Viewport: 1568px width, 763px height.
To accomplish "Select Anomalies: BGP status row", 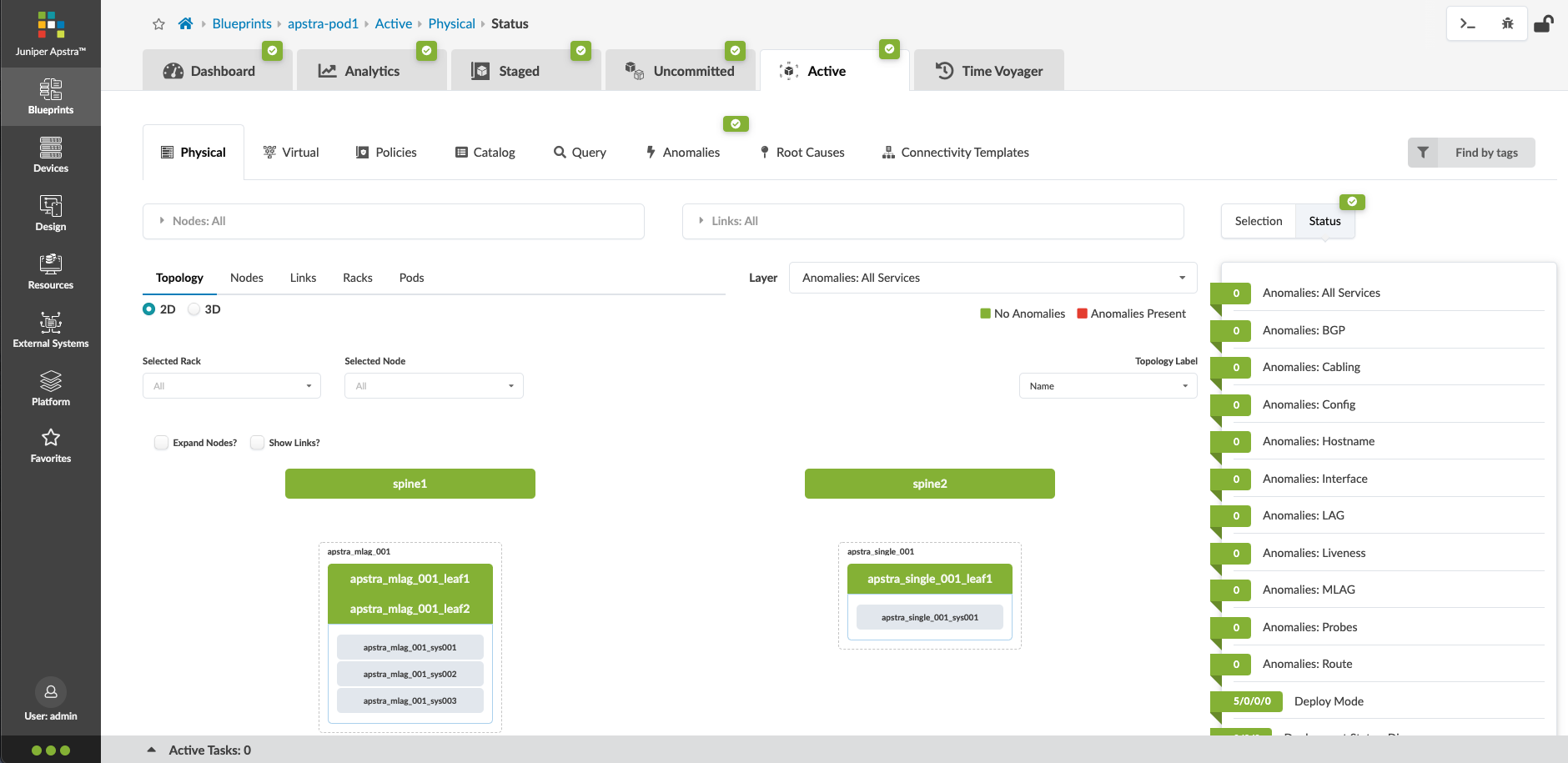I will point(1377,330).
